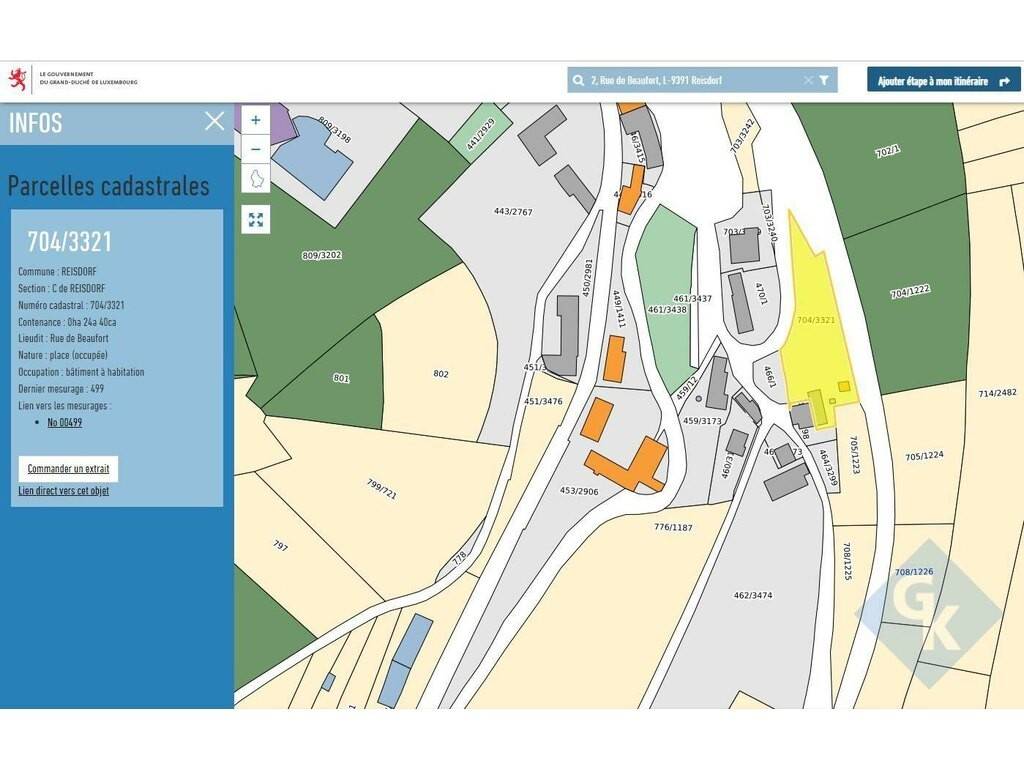Click Ajouter étape à mon itinéraire
The height and width of the screenshot is (768, 1024).
[x=943, y=80]
